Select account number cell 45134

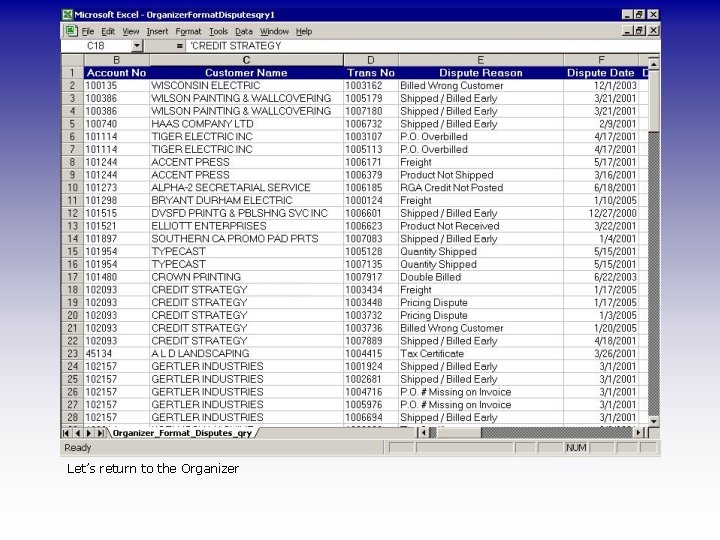click(117, 354)
